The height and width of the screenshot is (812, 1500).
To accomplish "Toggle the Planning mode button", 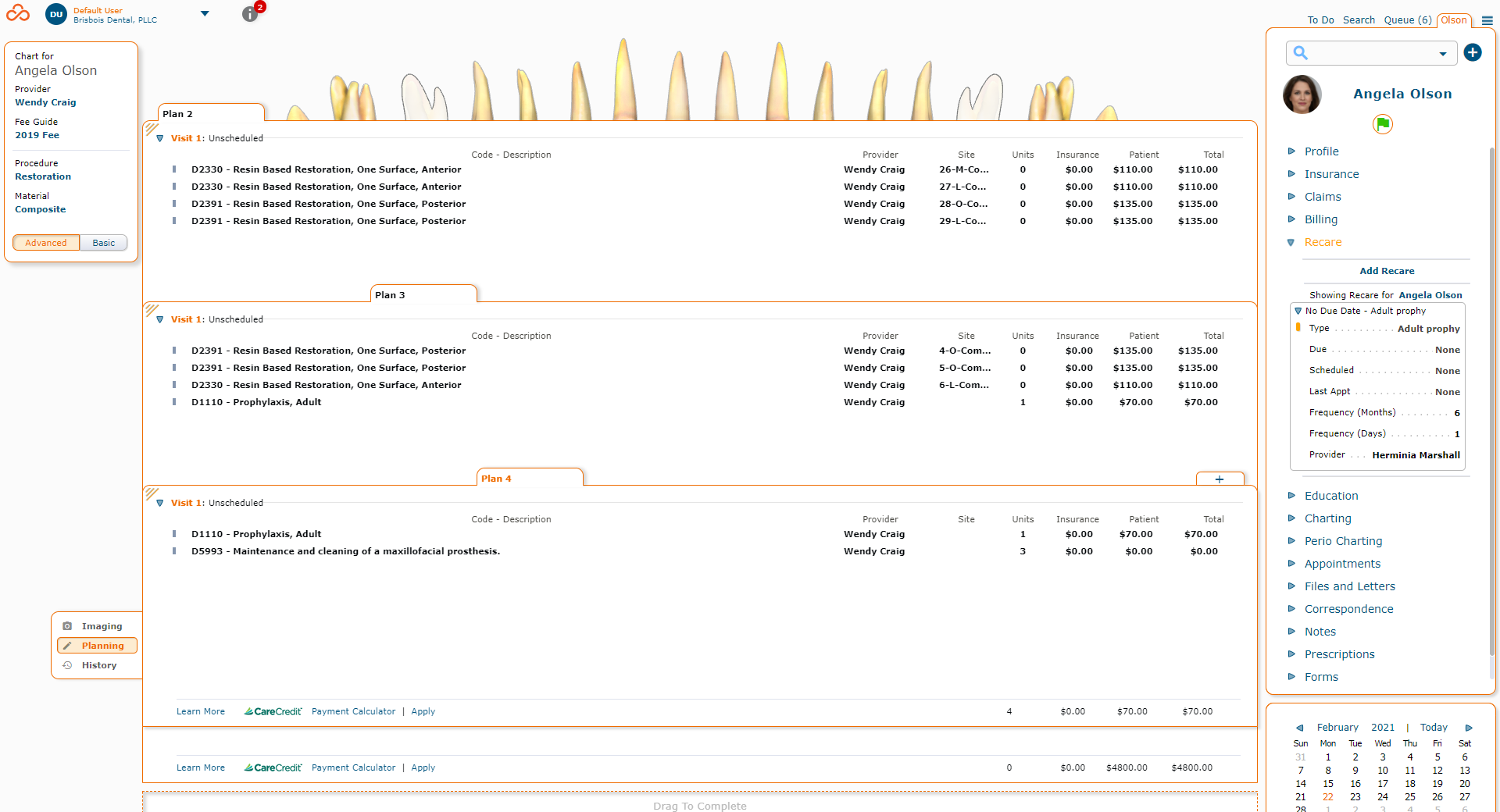I will [97, 646].
